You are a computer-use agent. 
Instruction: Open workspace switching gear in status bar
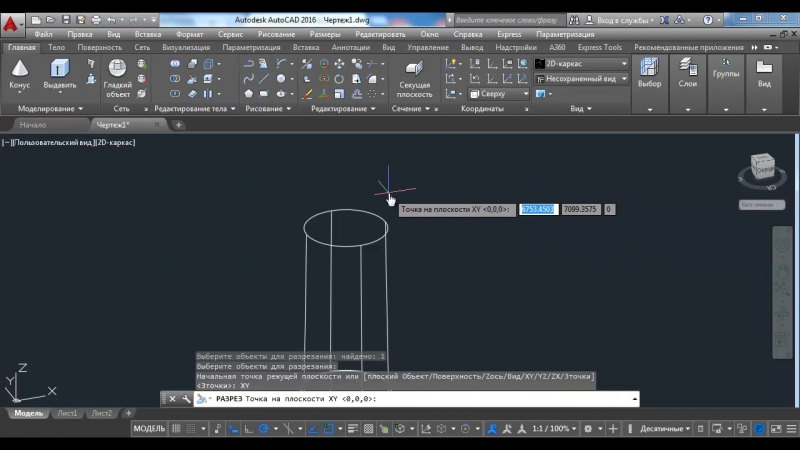588,429
